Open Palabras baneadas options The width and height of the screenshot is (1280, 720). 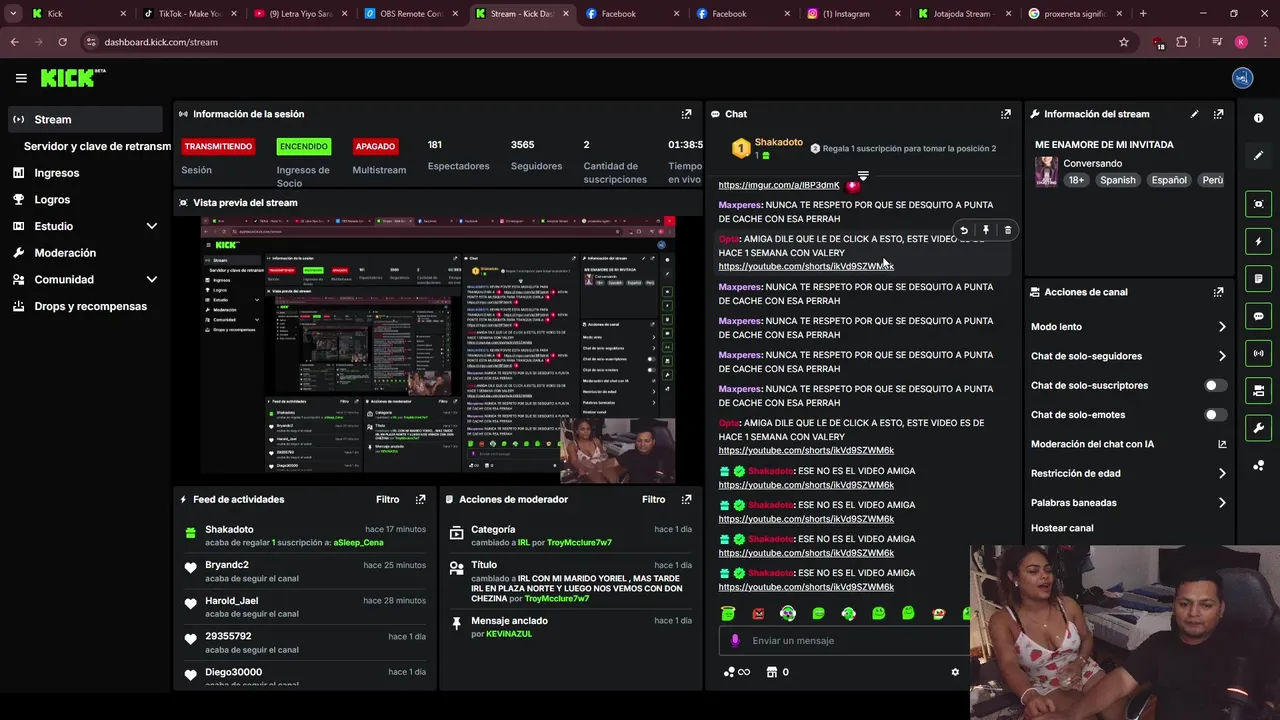1128,502
